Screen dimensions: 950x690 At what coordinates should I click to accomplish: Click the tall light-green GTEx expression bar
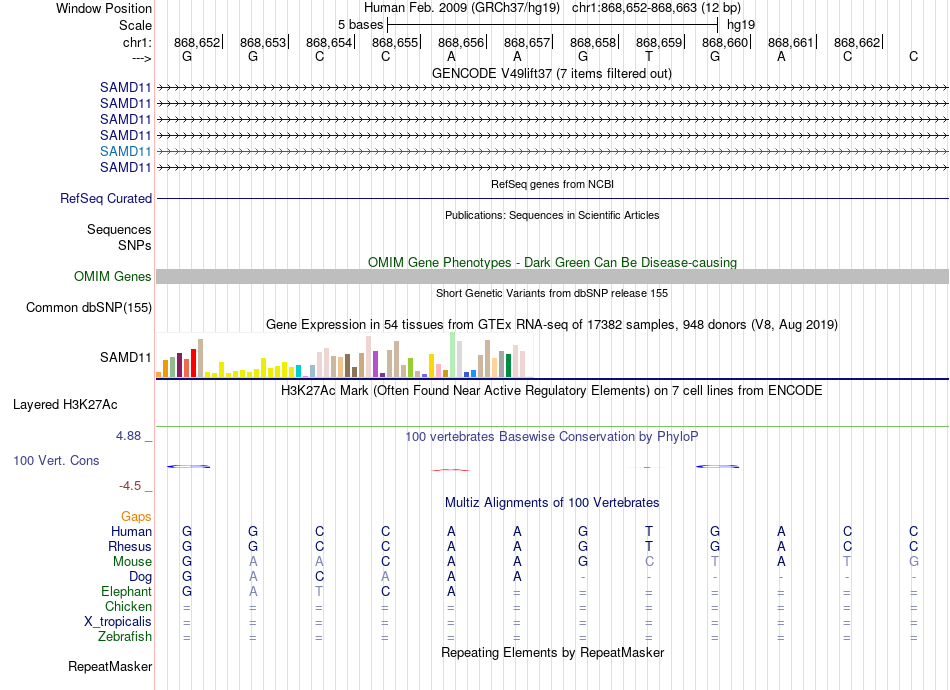click(x=453, y=354)
